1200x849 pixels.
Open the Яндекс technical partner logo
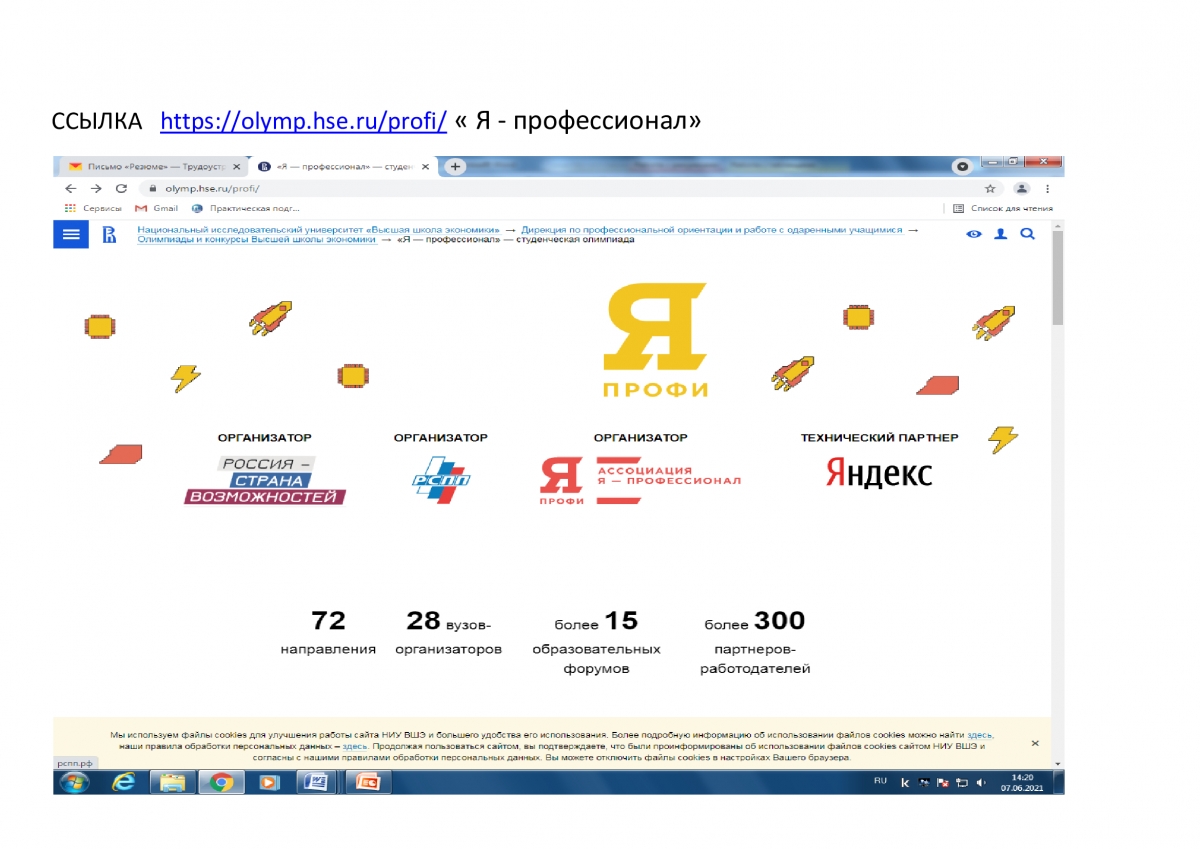click(x=879, y=472)
